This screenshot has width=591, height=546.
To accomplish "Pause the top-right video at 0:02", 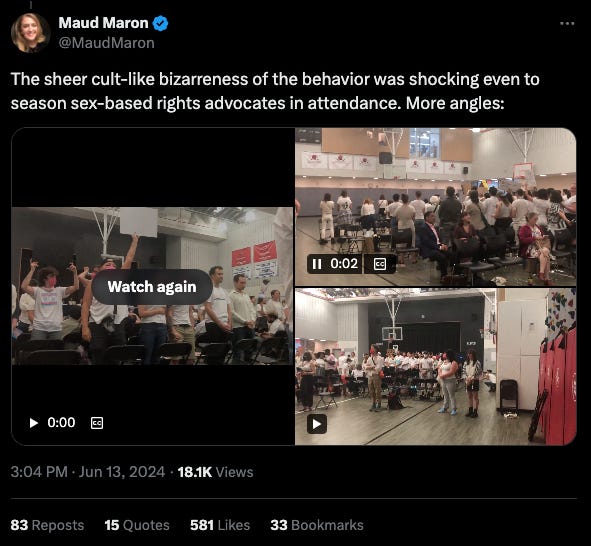I will (x=317, y=264).
